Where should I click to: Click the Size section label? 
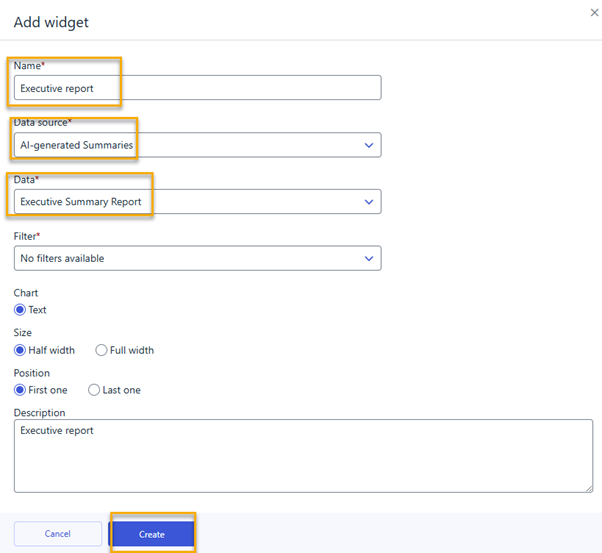(23, 333)
